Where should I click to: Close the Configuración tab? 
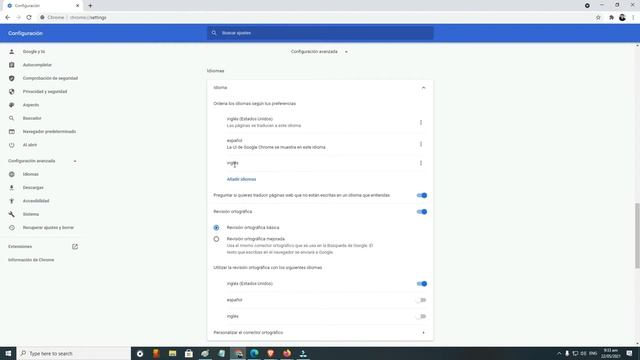[78, 6]
